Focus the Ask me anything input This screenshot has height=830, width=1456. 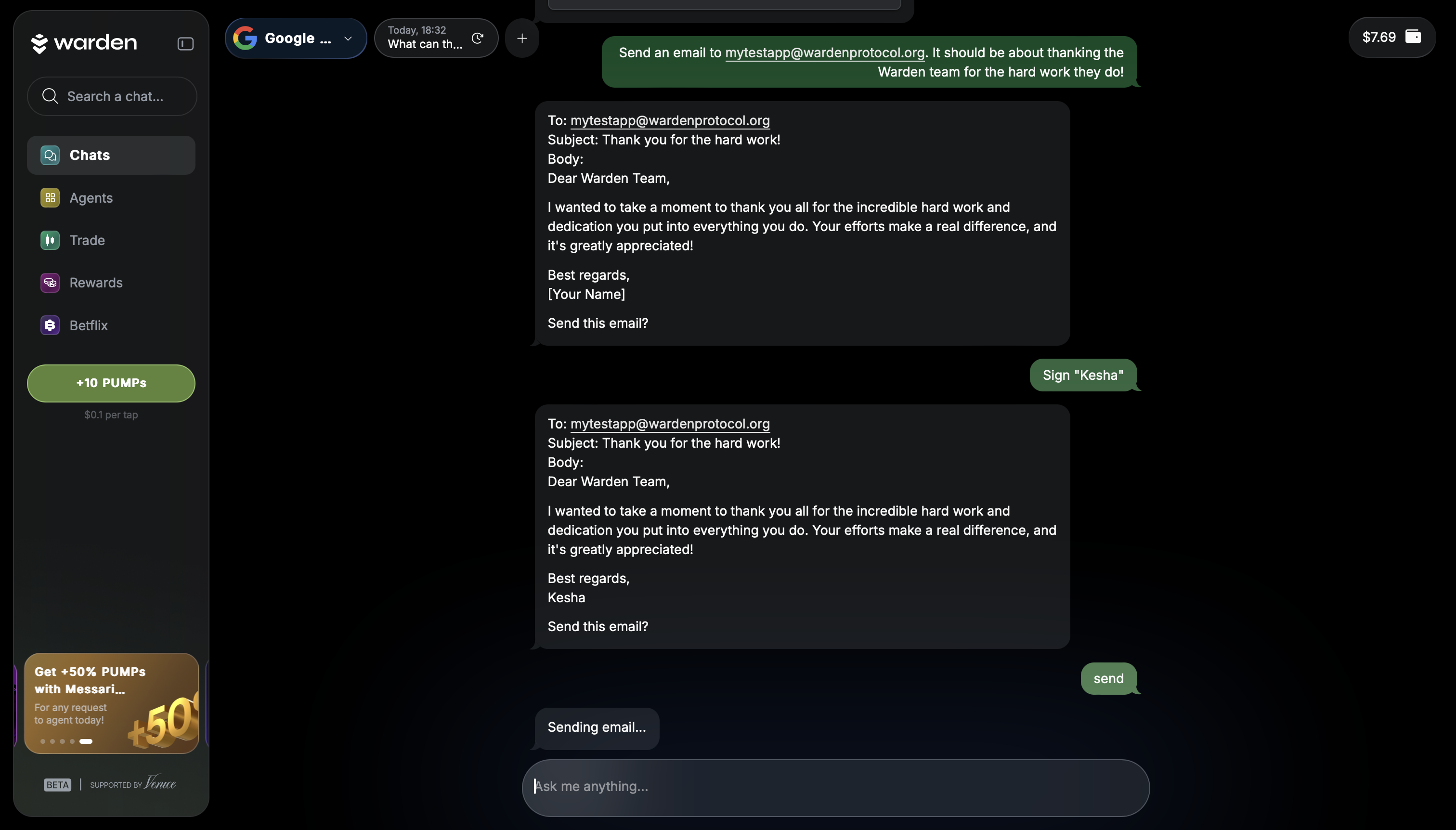[835, 787]
